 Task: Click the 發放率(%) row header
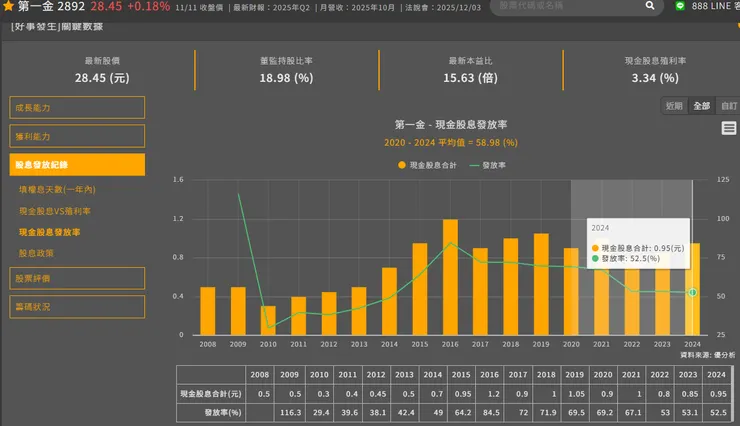tap(211, 412)
